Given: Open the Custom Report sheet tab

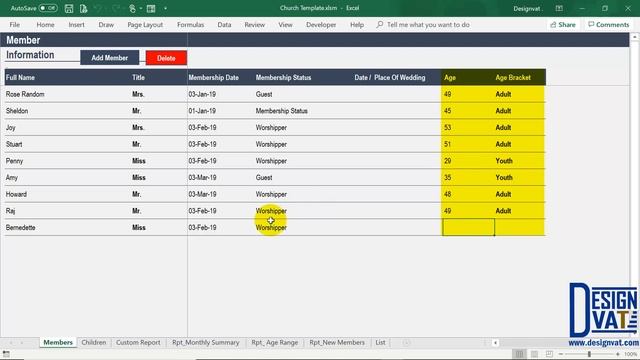Looking at the screenshot, I should (x=138, y=342).
